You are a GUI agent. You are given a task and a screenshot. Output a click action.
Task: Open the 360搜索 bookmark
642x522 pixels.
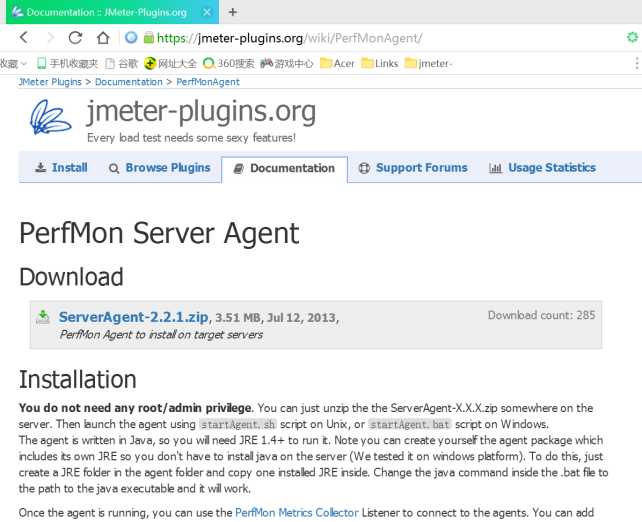tap(228, 63)
